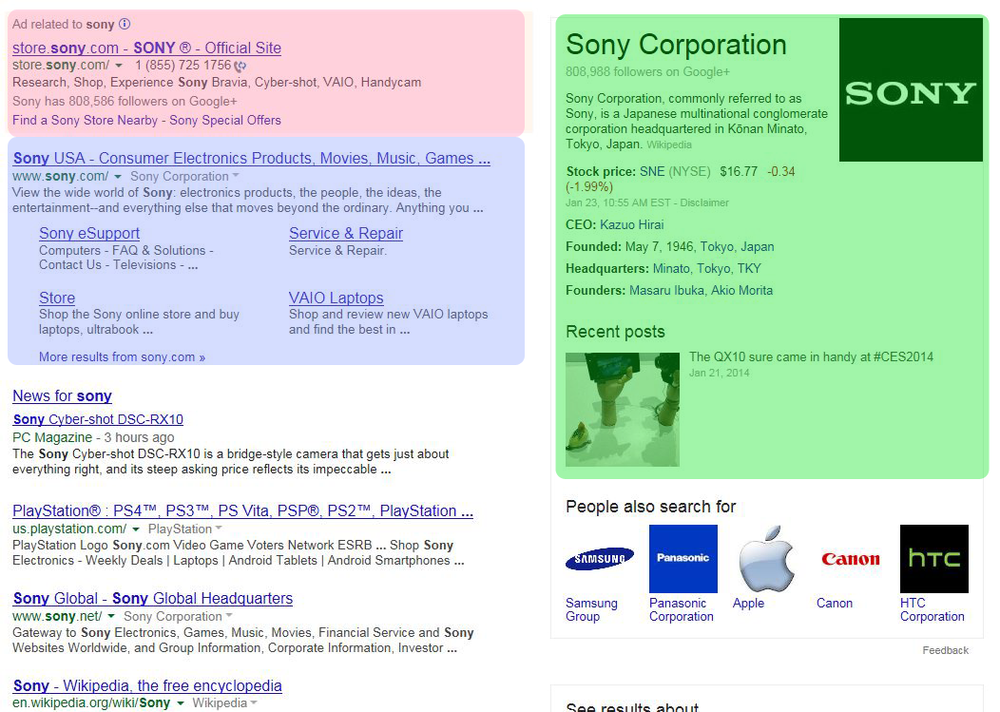Click 808,988 followers on Google+ text
Image resolution: width=1000 pixels, height=712 pixels.
coord(647,72)
